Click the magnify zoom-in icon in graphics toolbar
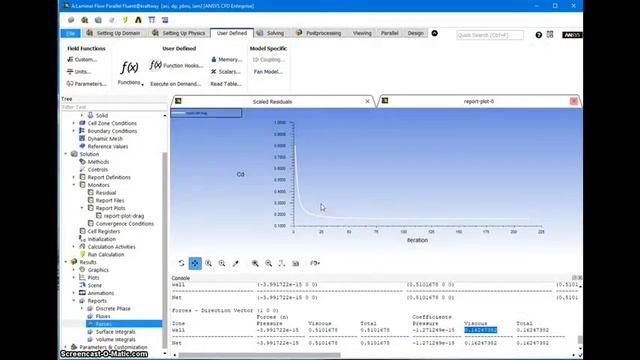 click(x=255, y=263)
